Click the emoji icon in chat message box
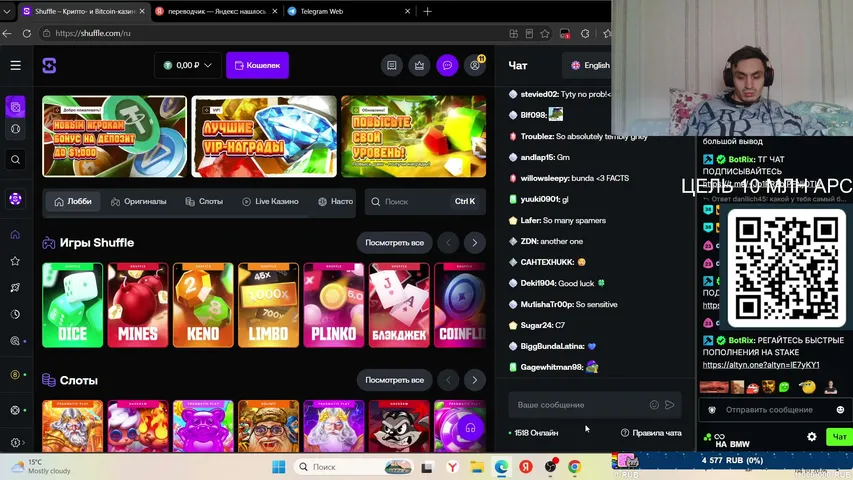Image resolution: width=853 pixels, height=480 pixels. coord(654,405)
